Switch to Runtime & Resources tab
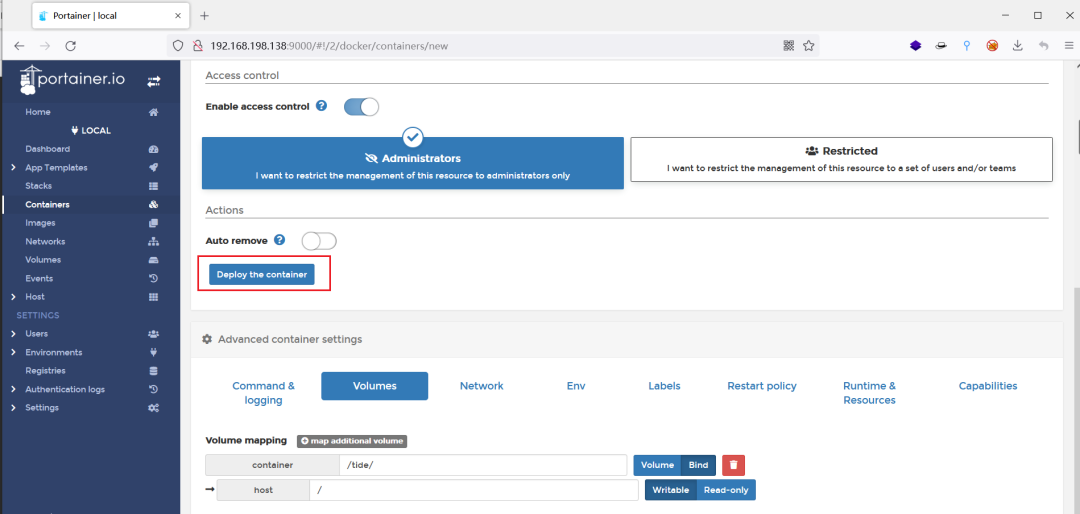Image resolution: width=1080 pixels, height=514 pixels. pos(869,393)
